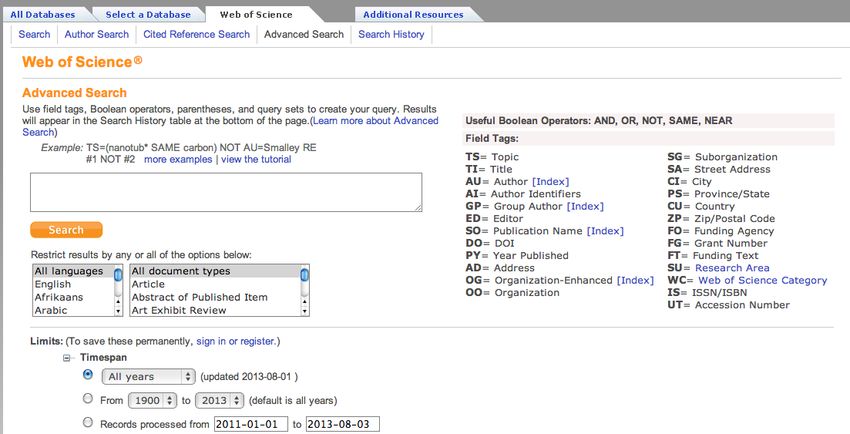Open the 2013 end year dropdown
This screenshot has height=434, width=850.
click(x=220, y=400)
